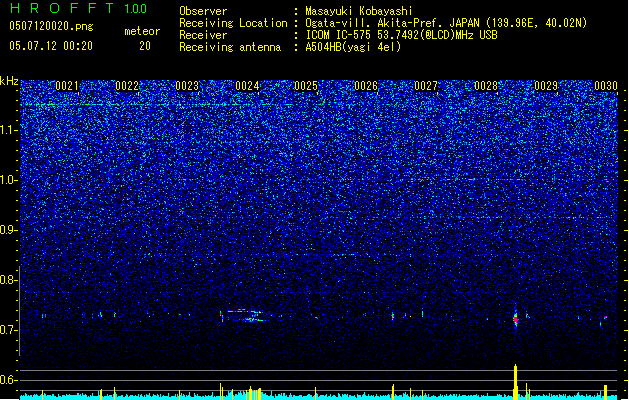Click time marker 0029
Viewport: 629px width, 400px height.
546,86
